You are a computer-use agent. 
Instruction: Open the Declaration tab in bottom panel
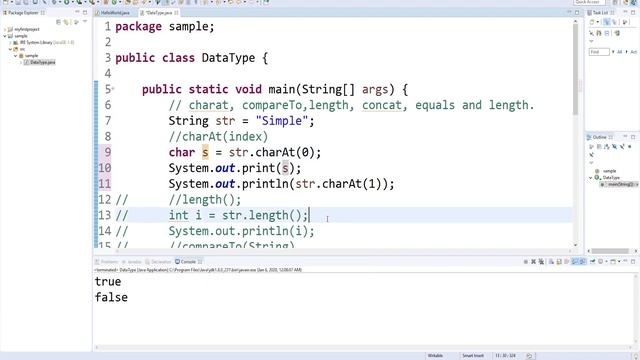coord(158,262)
